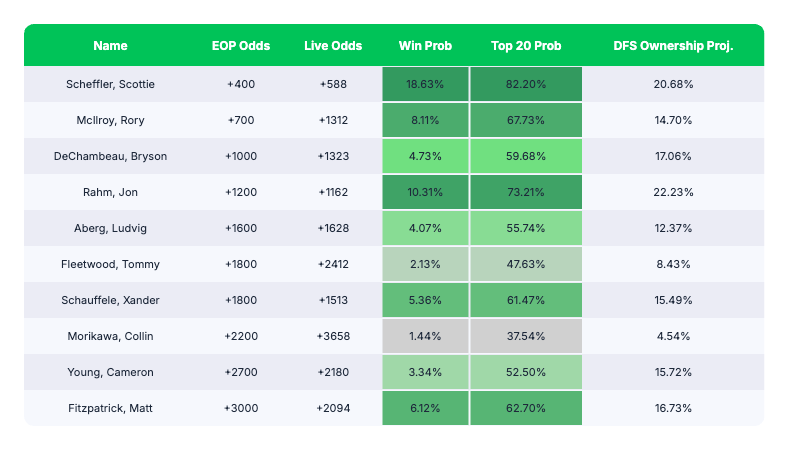This screenshot has height=450, width=788.
Task: Click Scheffler's 82.20% top 20 probability cell
Action: tap(525, 84)
